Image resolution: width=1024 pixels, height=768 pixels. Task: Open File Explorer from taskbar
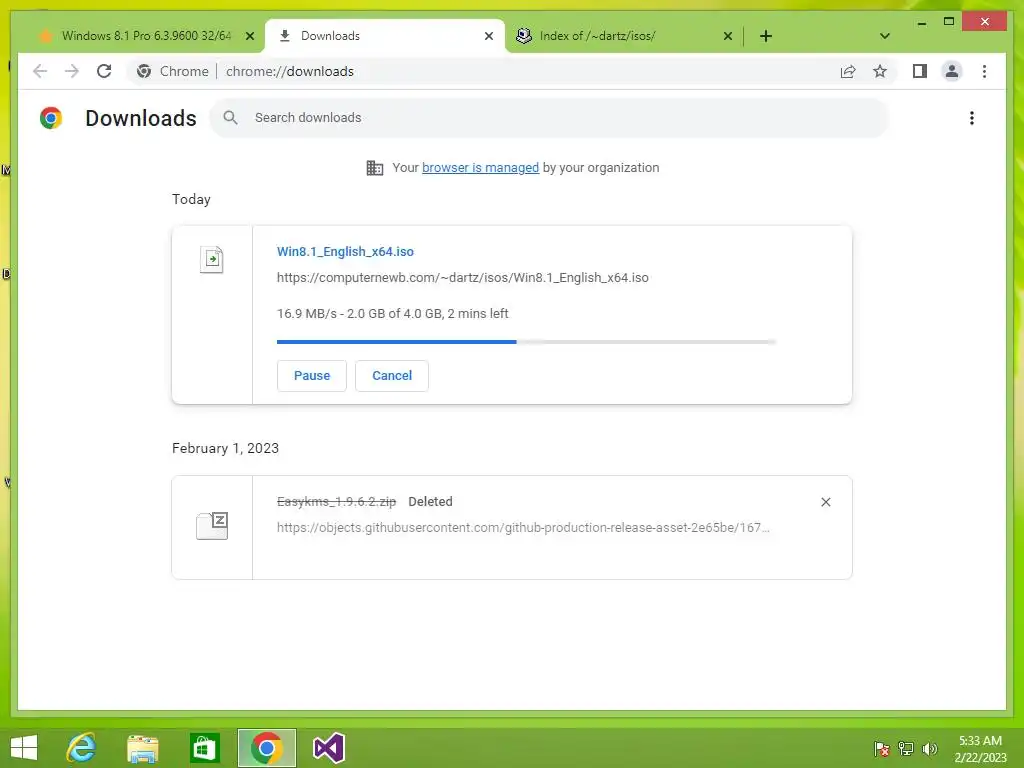142,748
